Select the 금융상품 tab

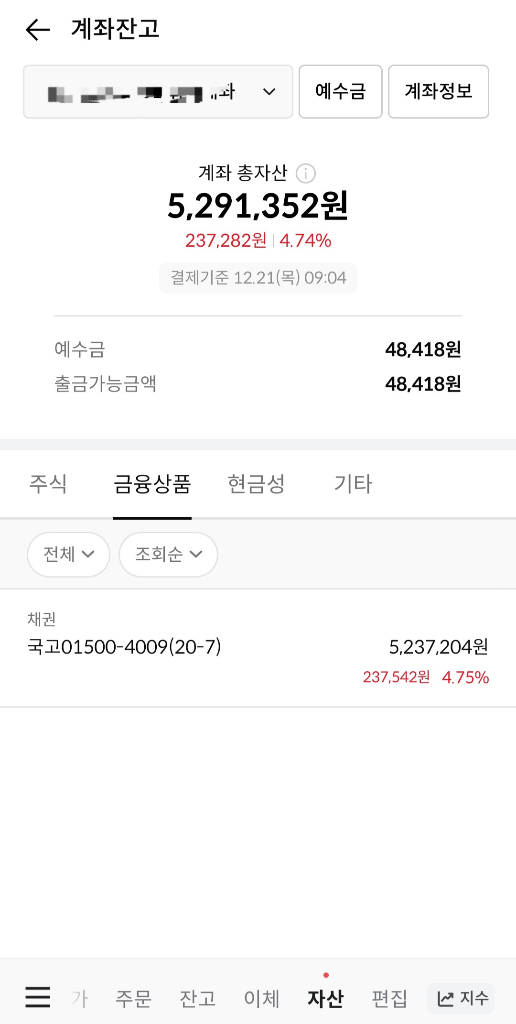(152, 484)
